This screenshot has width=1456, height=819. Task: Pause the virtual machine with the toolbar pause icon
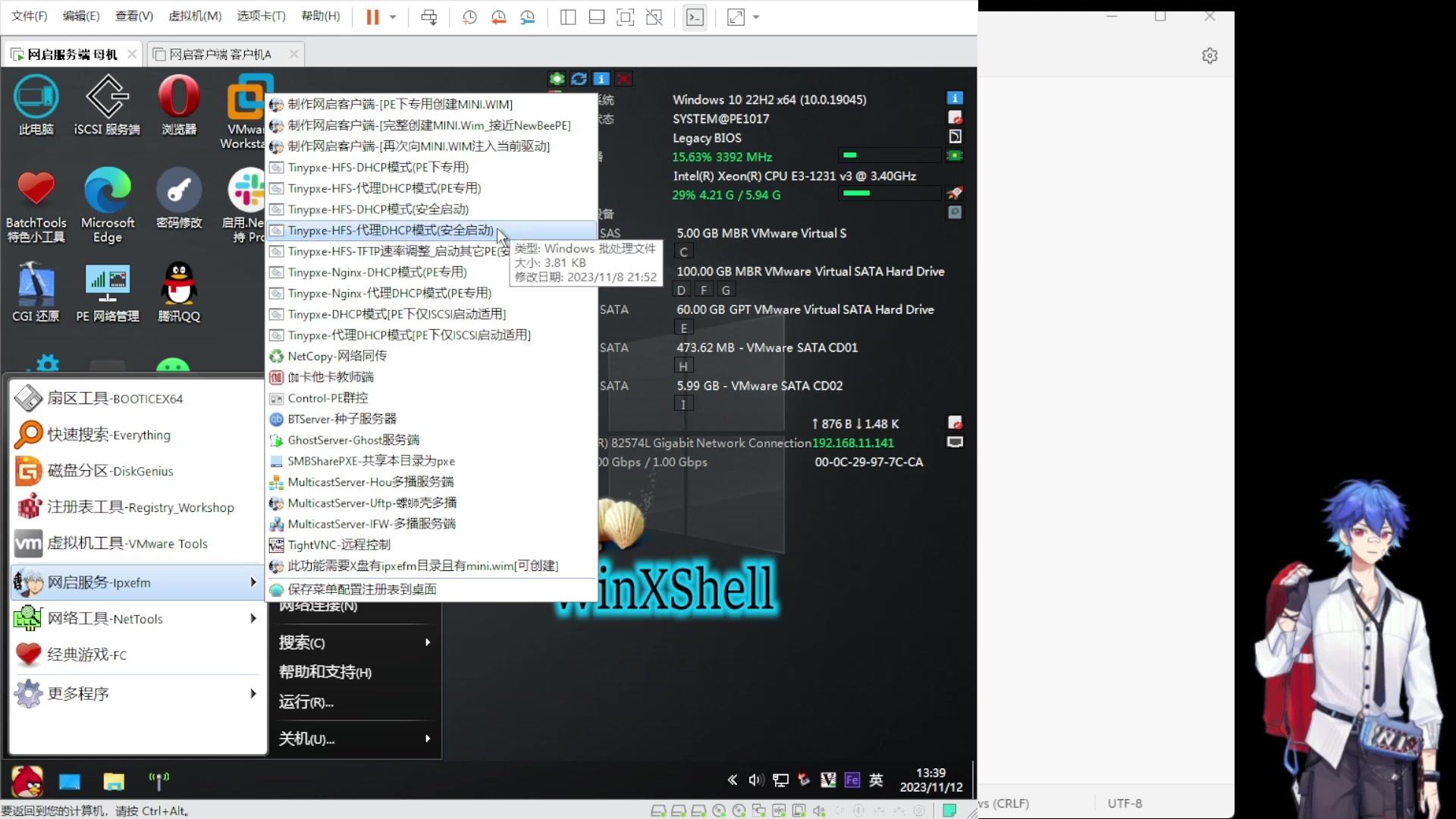pos(372,17)
